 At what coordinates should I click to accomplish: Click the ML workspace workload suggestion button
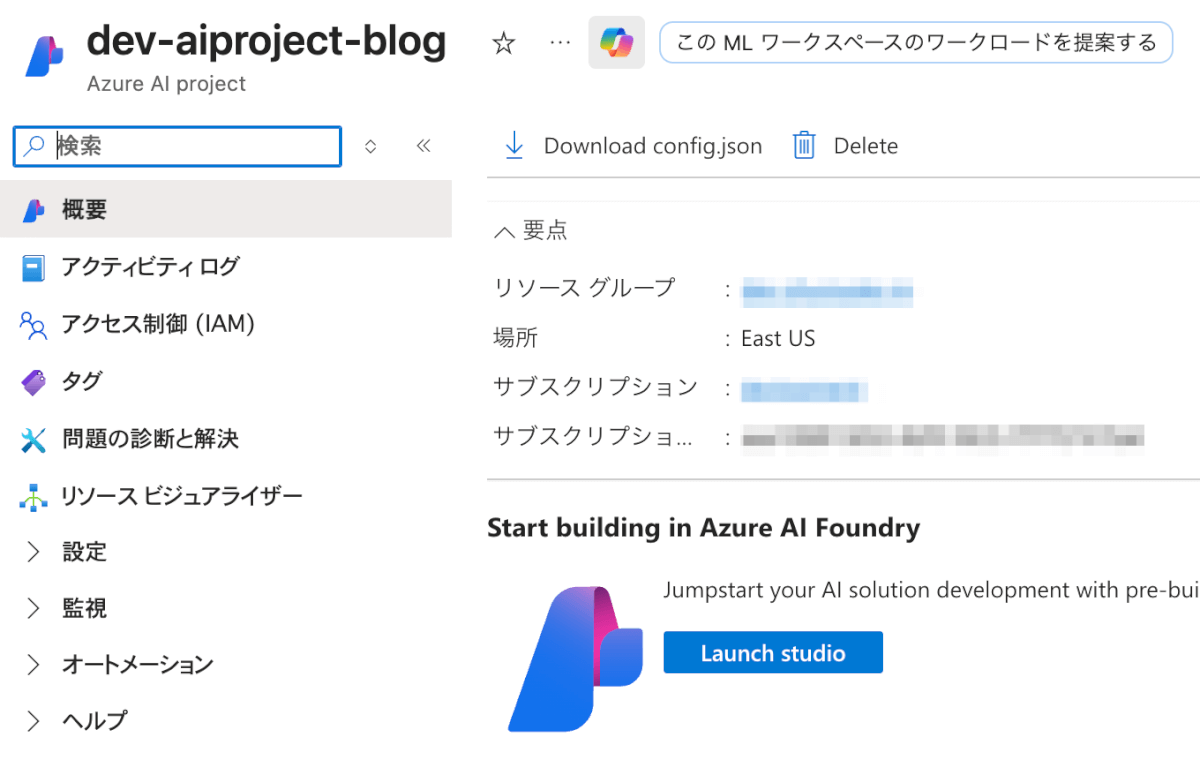(x=915, y=43)
